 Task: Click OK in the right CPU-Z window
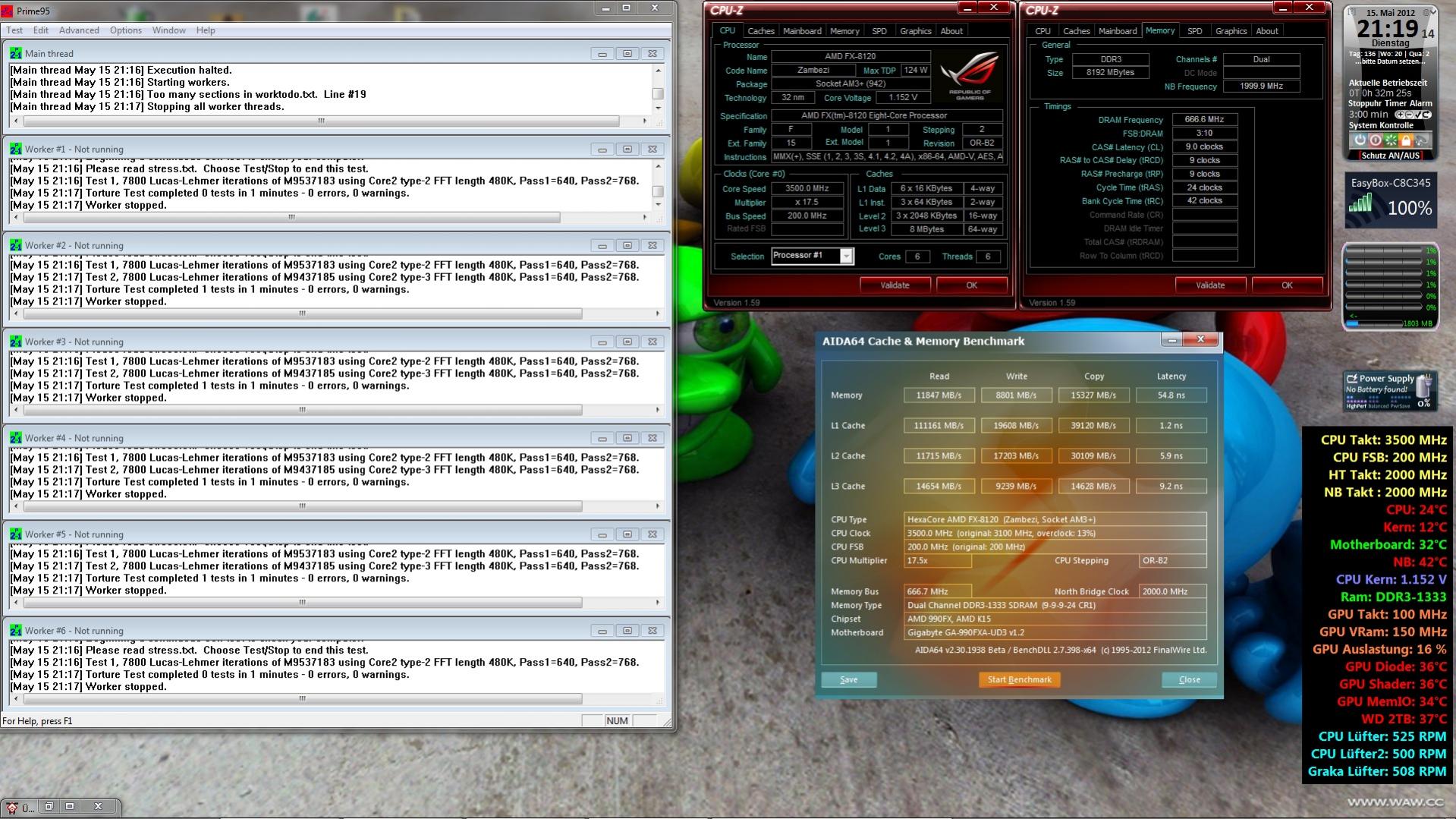point(1287,285)
